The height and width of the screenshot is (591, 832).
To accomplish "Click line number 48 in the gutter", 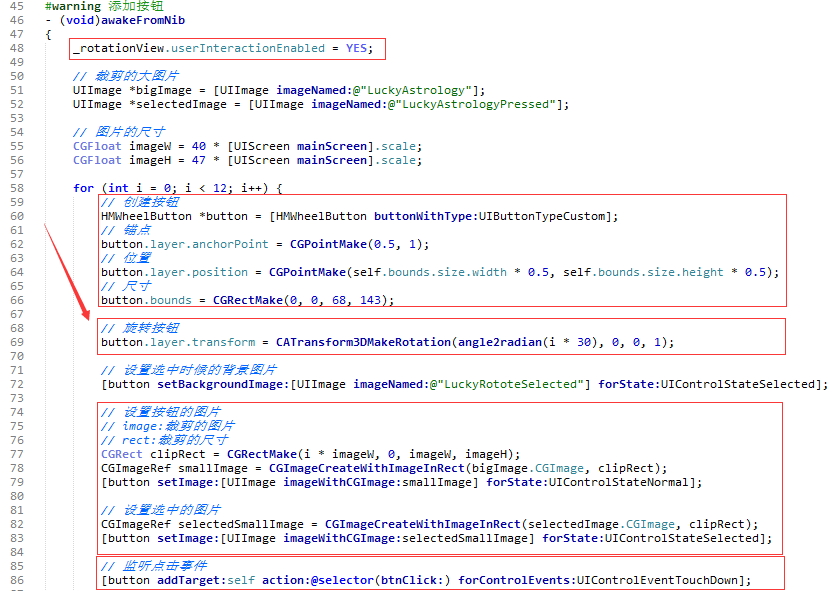I will pyautogui.click(x=17, y=48).
